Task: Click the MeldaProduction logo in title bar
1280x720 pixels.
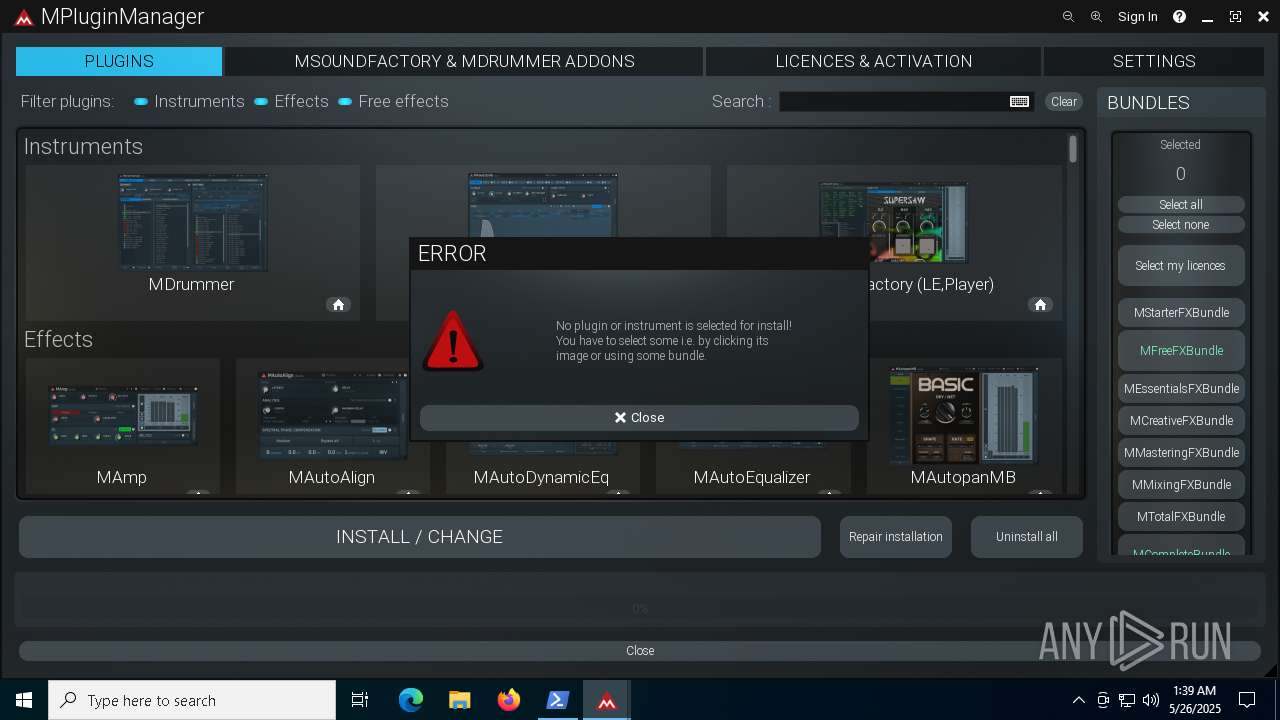Action: [24, 17]
